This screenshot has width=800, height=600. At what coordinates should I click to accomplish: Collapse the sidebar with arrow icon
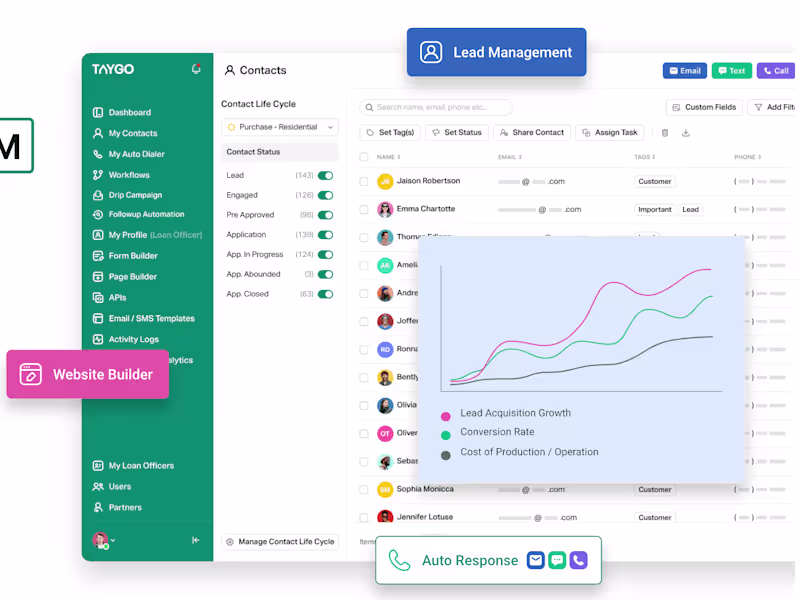coord(195,540)
